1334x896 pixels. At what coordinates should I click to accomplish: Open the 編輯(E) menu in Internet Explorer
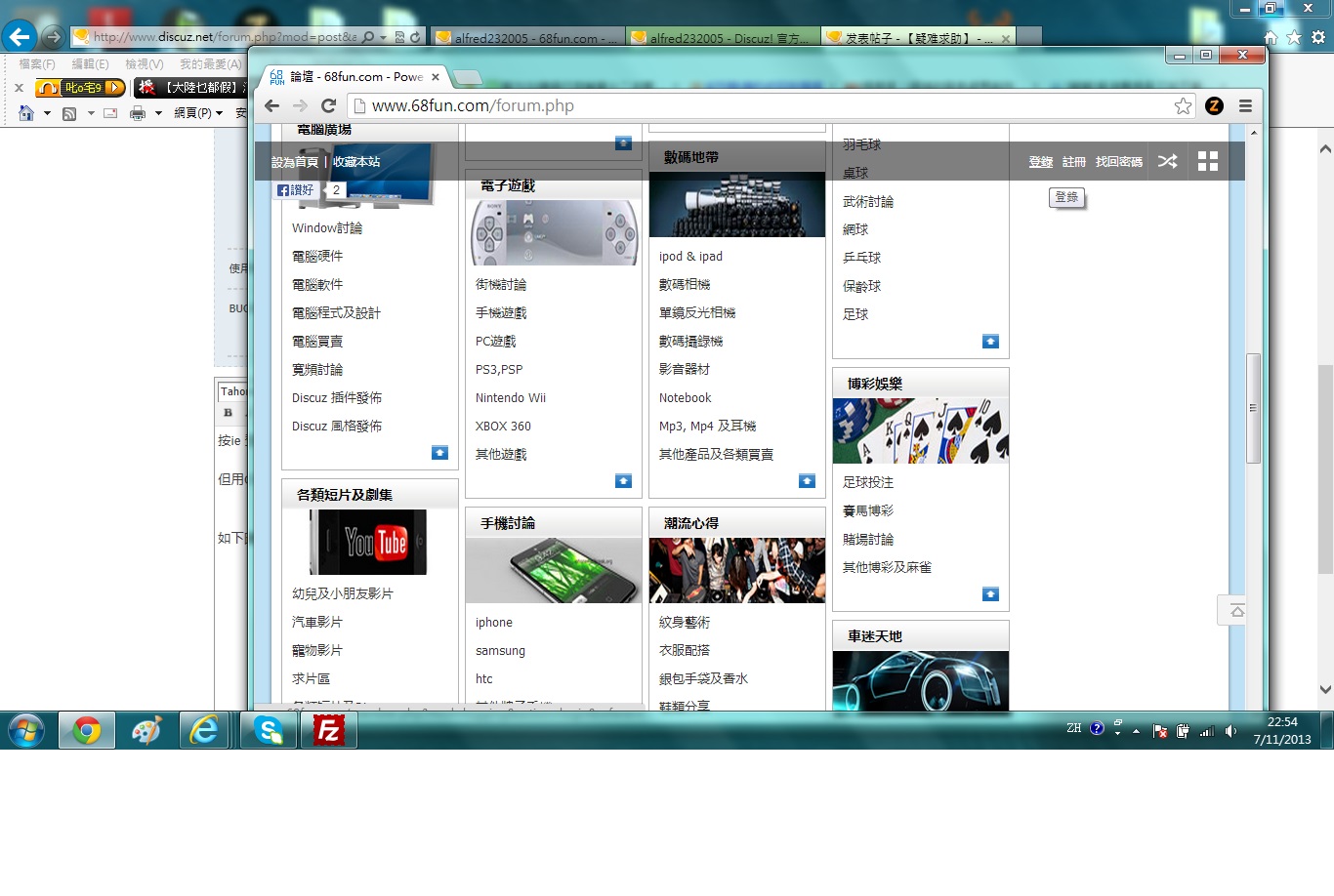90,63
